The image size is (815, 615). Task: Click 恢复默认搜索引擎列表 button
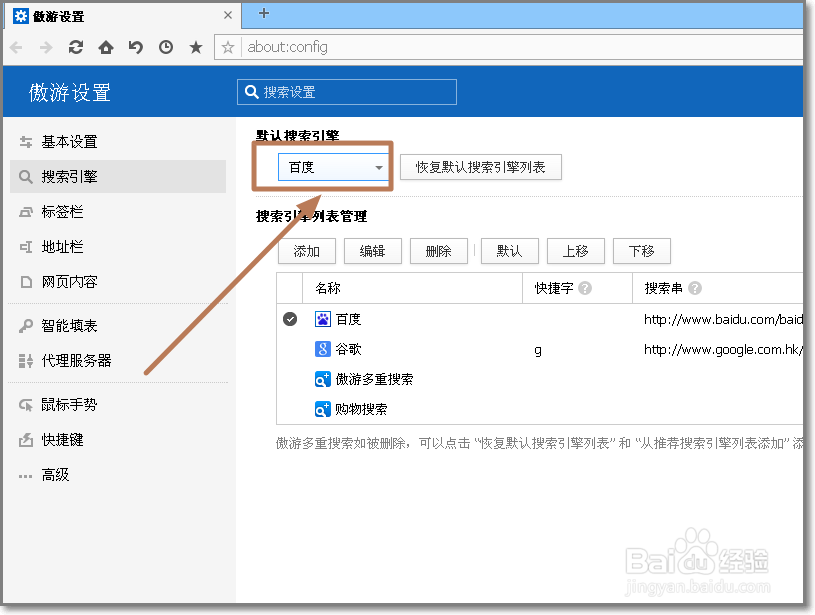click(x=481, y=167)
